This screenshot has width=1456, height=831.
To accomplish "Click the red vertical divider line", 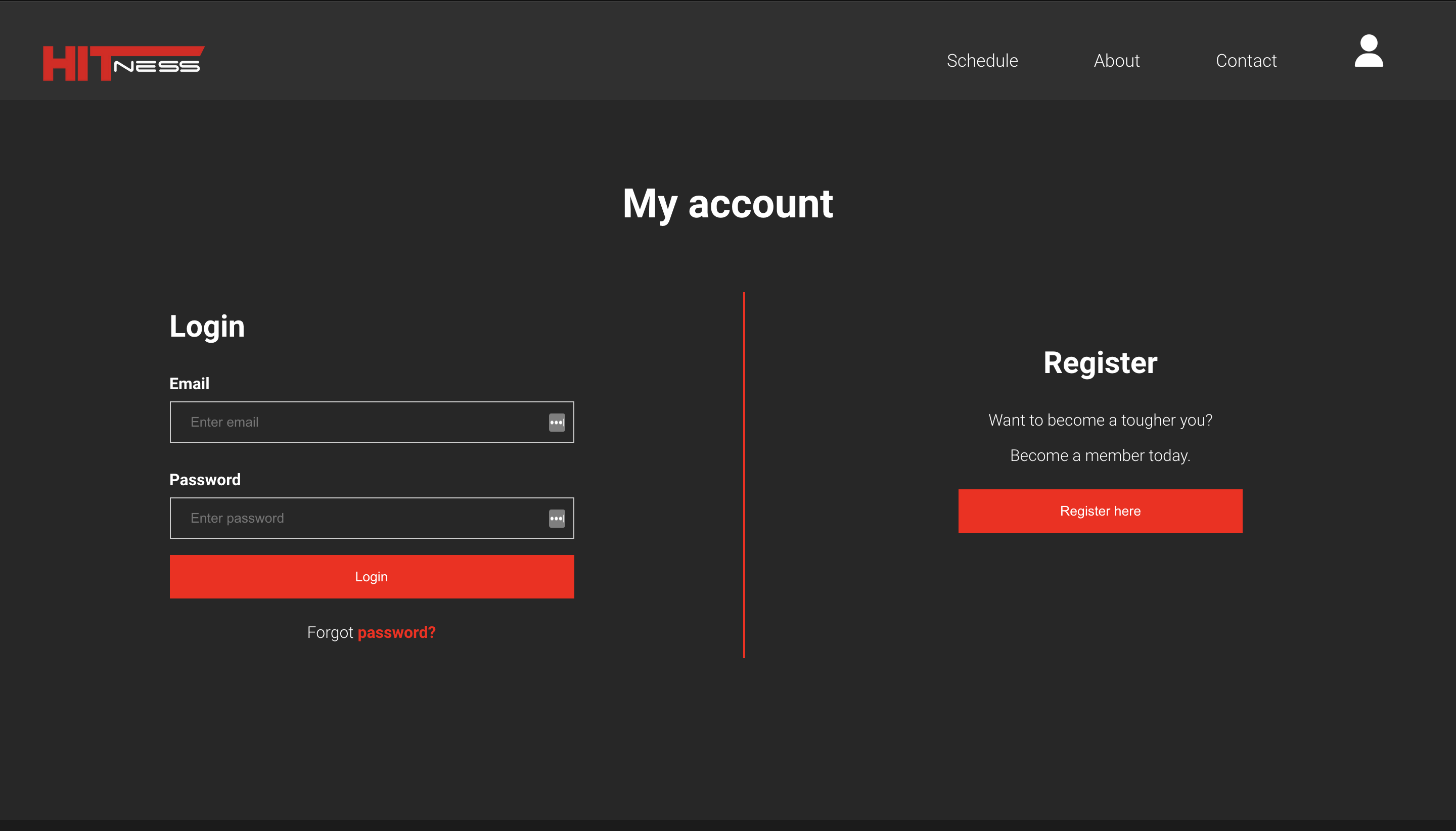I will point(744,475).
